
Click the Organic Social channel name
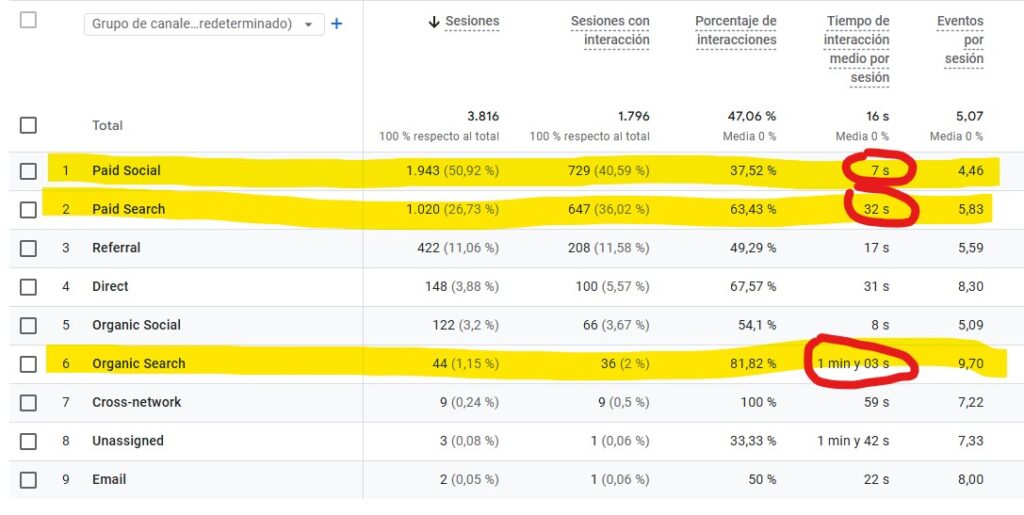pyautogui.click(x=136, y=324)
